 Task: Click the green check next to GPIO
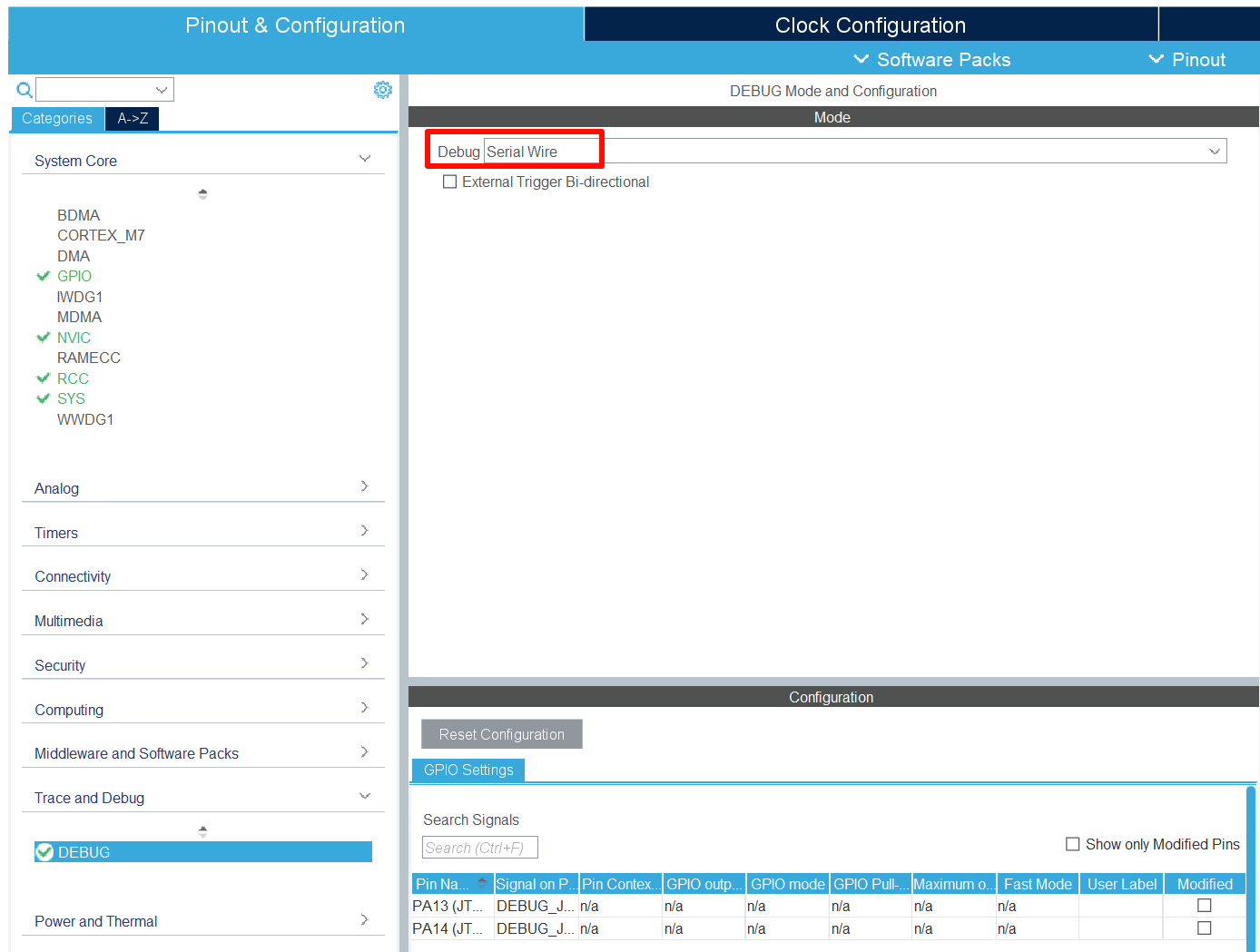click(43, 276)
